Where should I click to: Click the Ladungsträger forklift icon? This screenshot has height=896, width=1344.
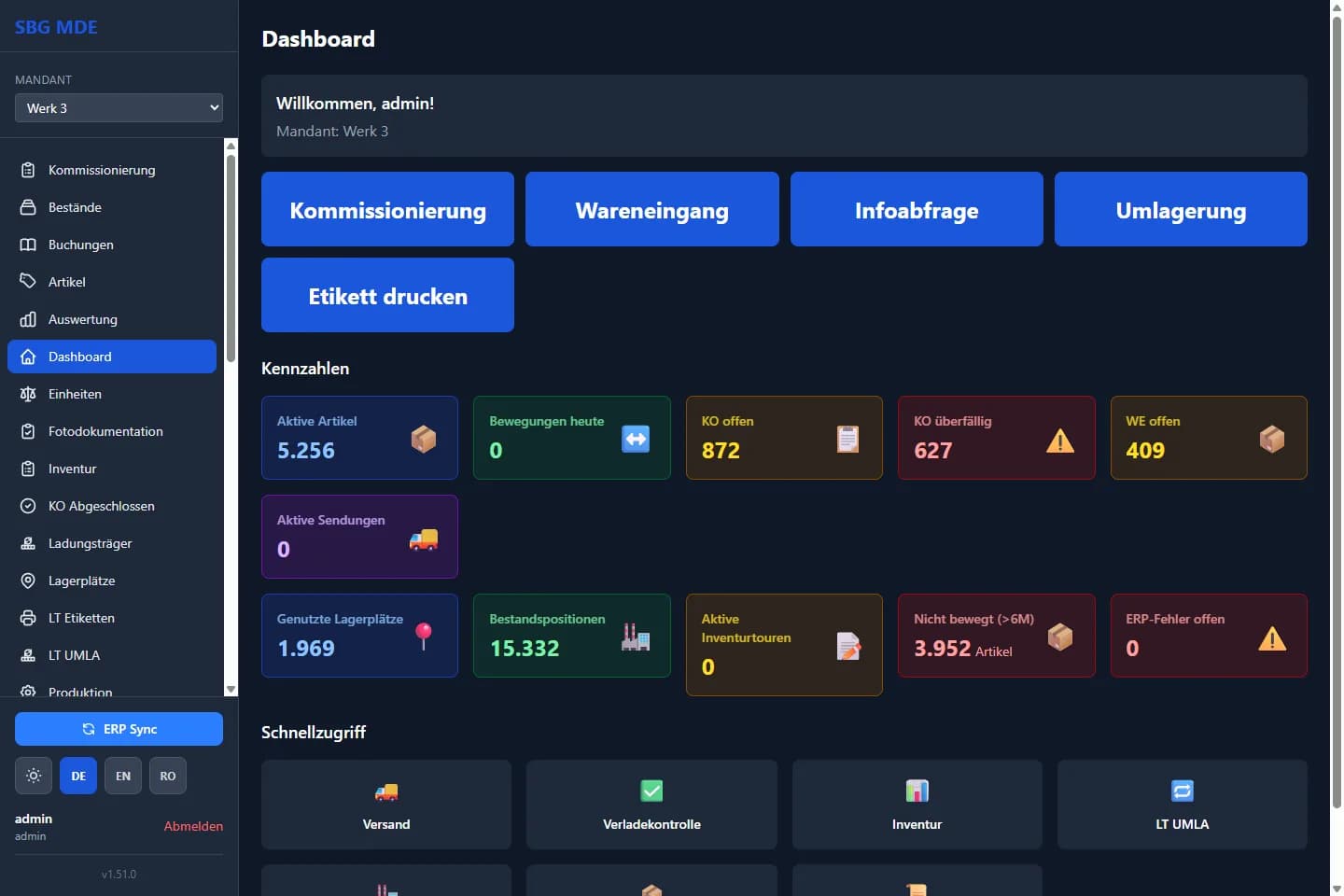[28, 543]
